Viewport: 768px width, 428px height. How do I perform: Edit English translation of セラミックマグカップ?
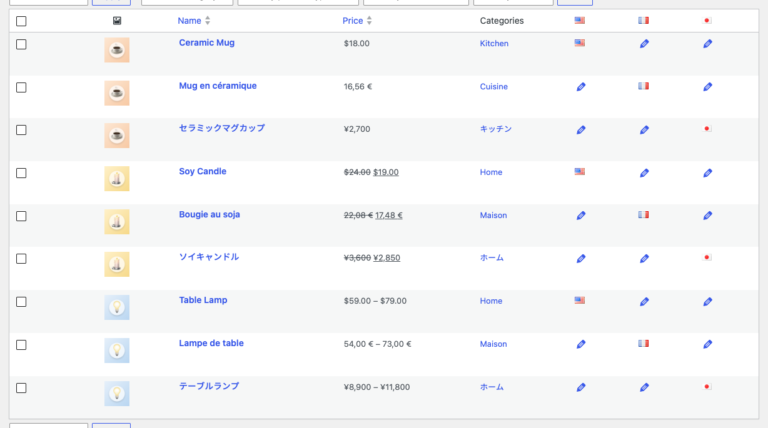pyautogui.click(x=580, y=130)
